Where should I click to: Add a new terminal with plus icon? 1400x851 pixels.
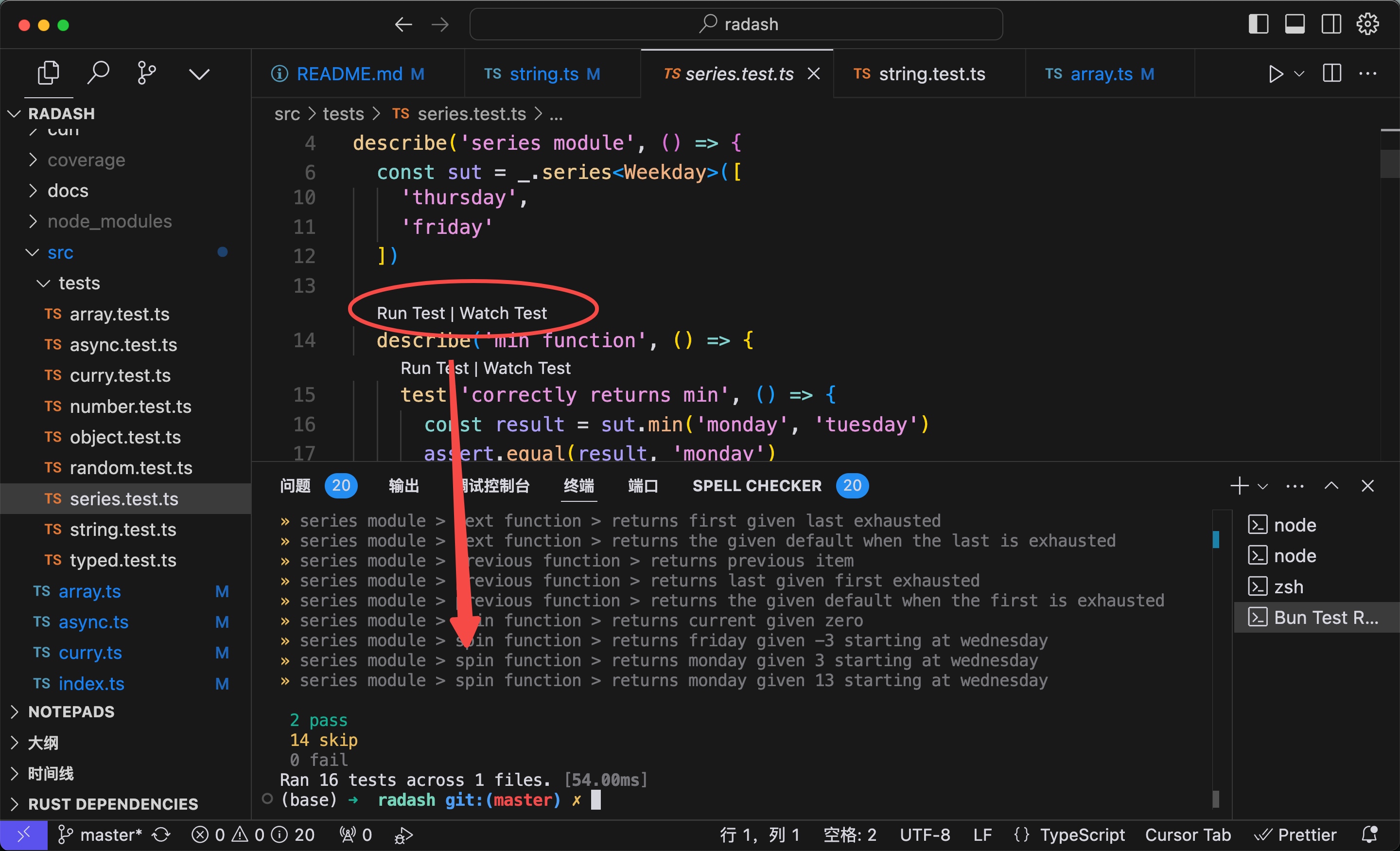1239,485
